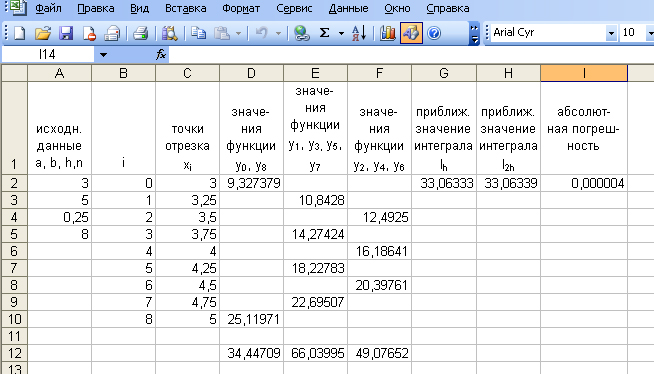This screenshot has height=374, width=654.
Task: Open the Research books-and-magnifier icon
Action: (x=169, y=33)
